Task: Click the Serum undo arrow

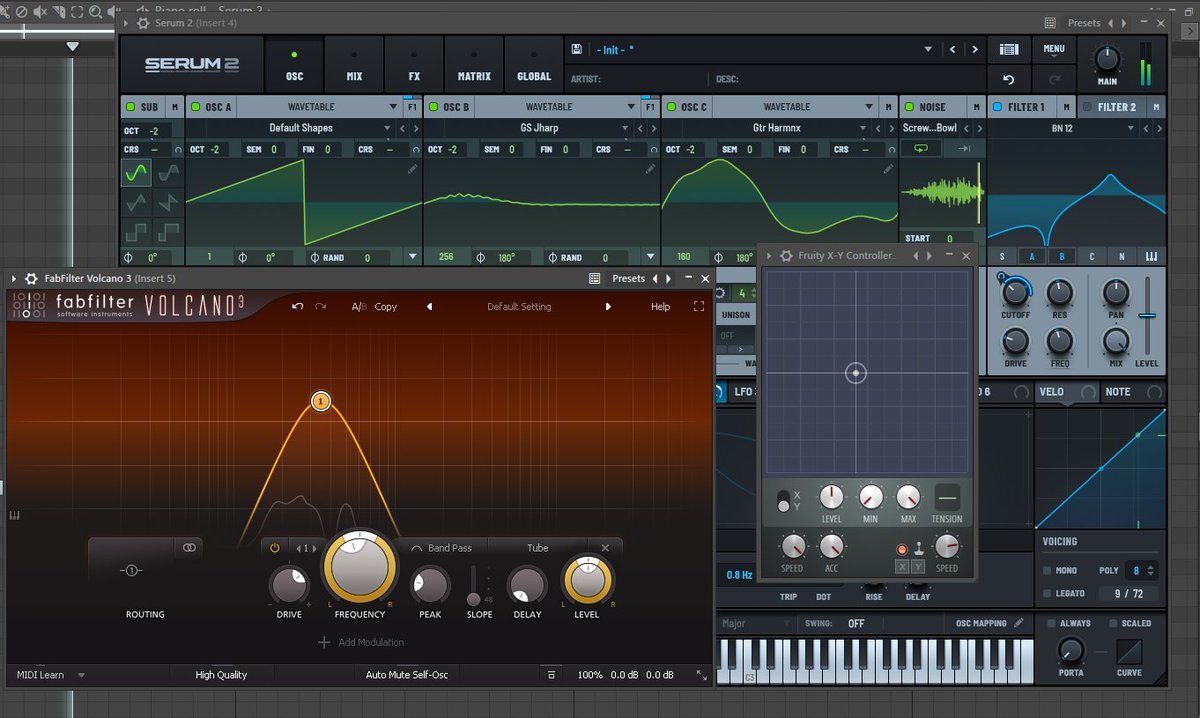Action: pos(1009,79)
